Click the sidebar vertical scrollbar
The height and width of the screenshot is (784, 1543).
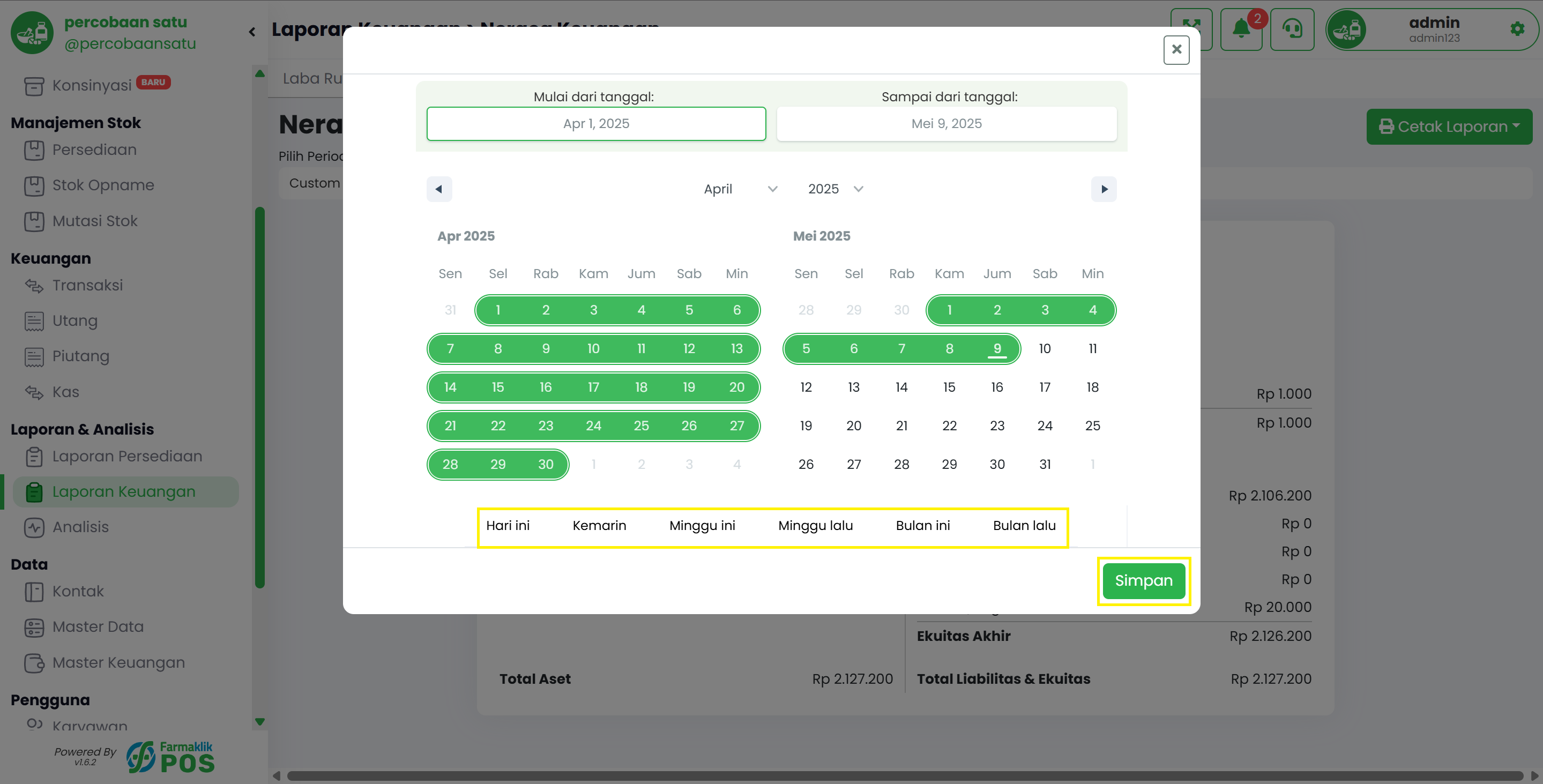(x=260, y=398)
